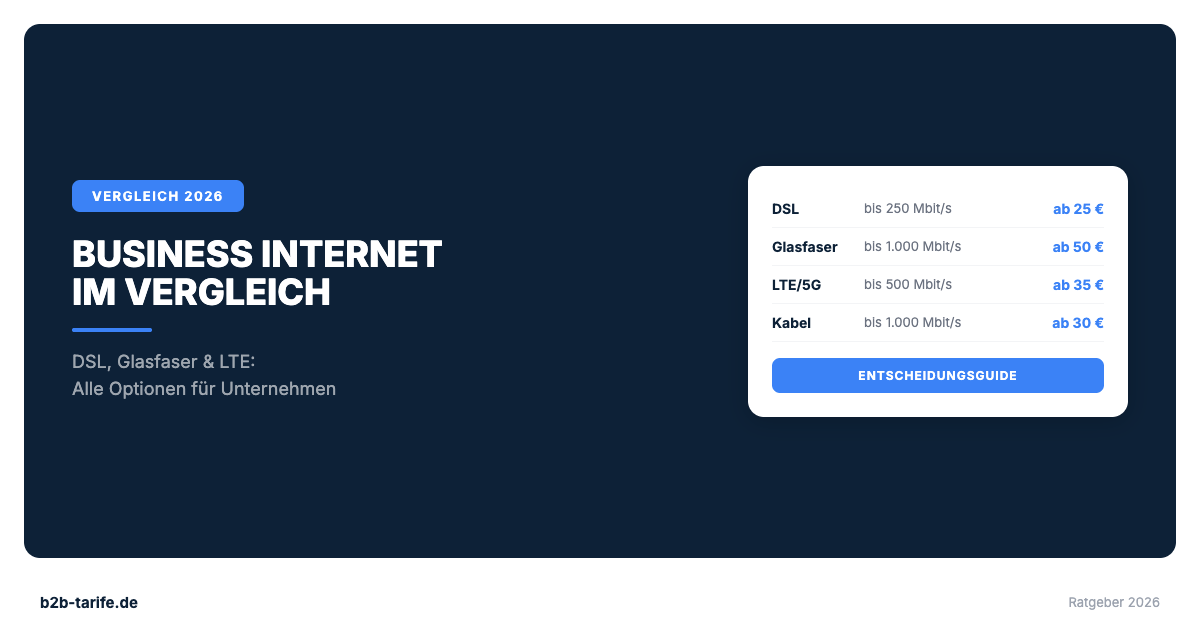This screenshot has height=630, width=1200.
Task: Open the b2b-tarife.de site link
Action: click(x=89, y=602)
